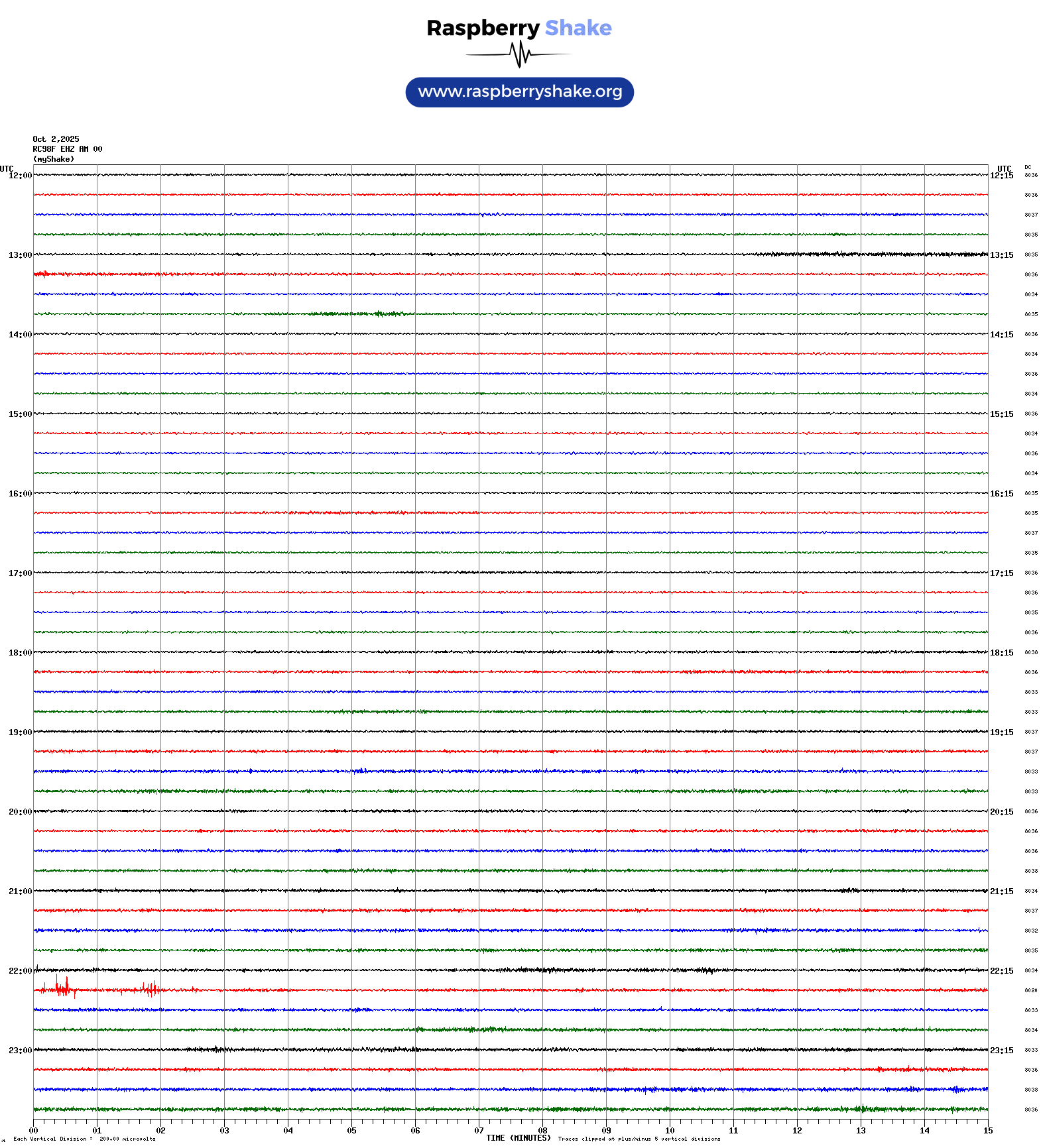This screenshot has height=1148, width=1041.
Task: Click the Oct 2,2025 date label
Action: pyautogui.click(x=56, y=139)
